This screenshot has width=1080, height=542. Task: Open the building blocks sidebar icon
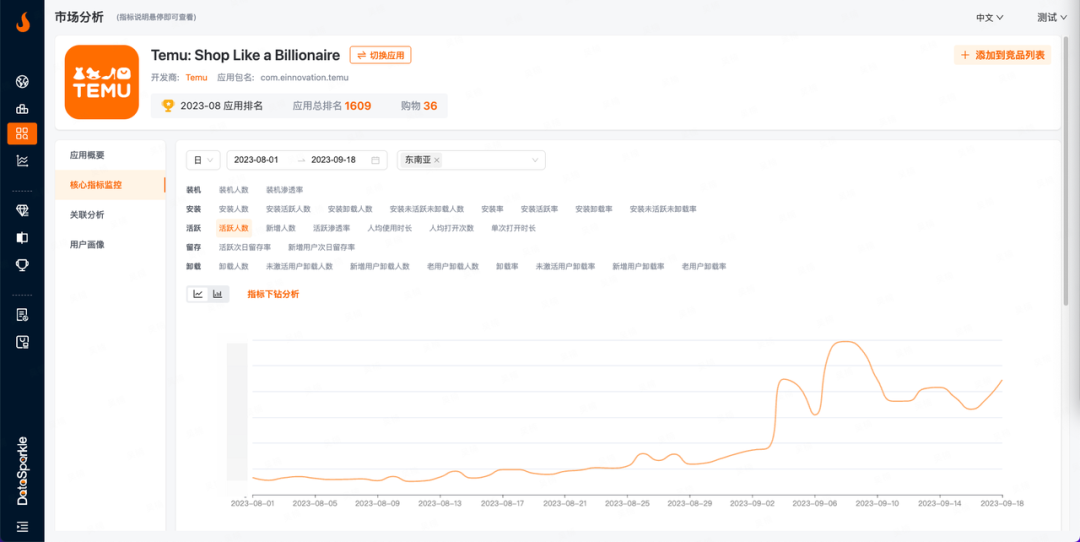click(x=22, y=109)
